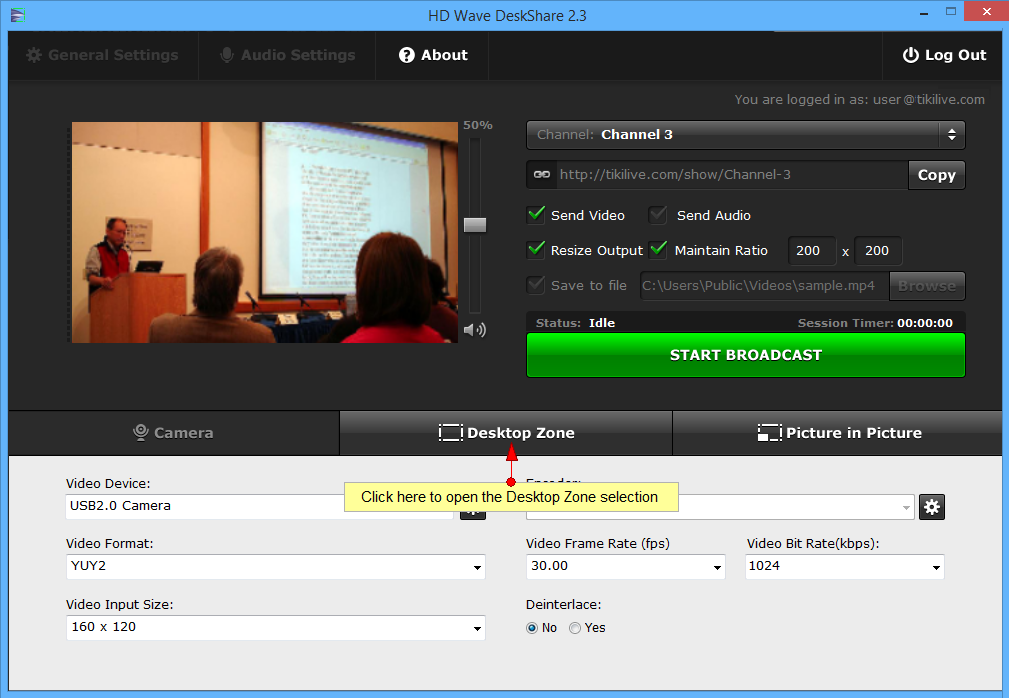Screen dimensions: 1009x698
Task: Click the Video Frame Rate (fps) label
Action: 598,544
